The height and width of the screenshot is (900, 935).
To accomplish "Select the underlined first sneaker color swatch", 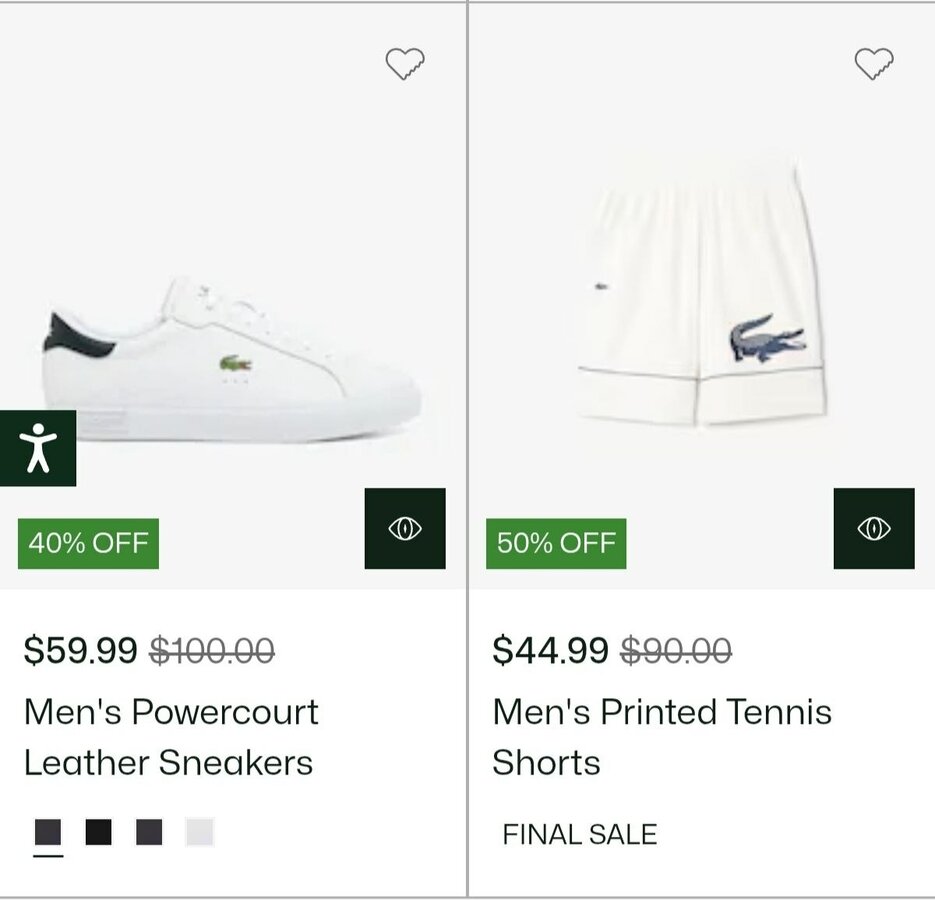I will (x=48, y=832).
